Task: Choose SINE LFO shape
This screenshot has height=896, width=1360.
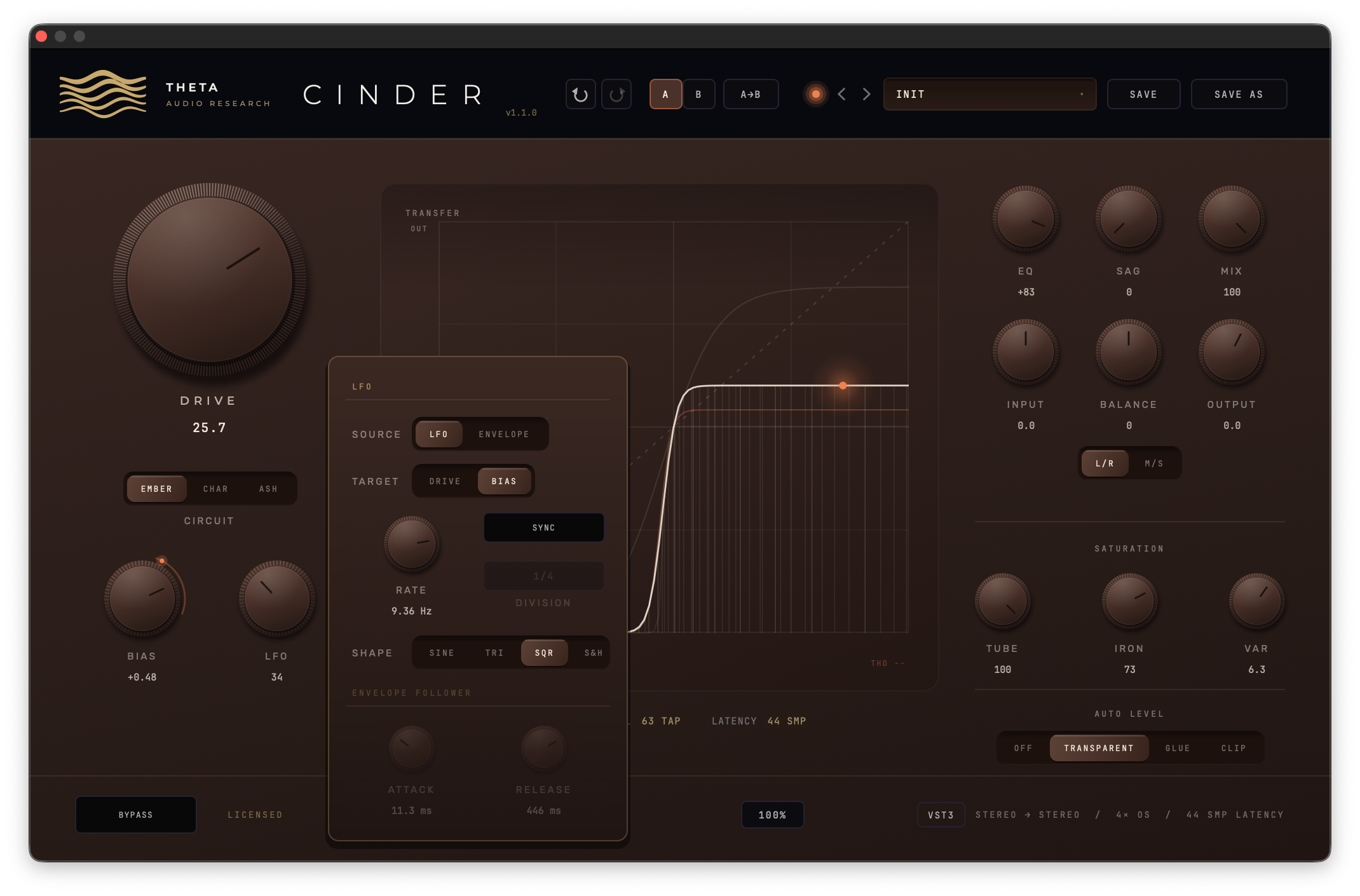Action: coord(442,653)
